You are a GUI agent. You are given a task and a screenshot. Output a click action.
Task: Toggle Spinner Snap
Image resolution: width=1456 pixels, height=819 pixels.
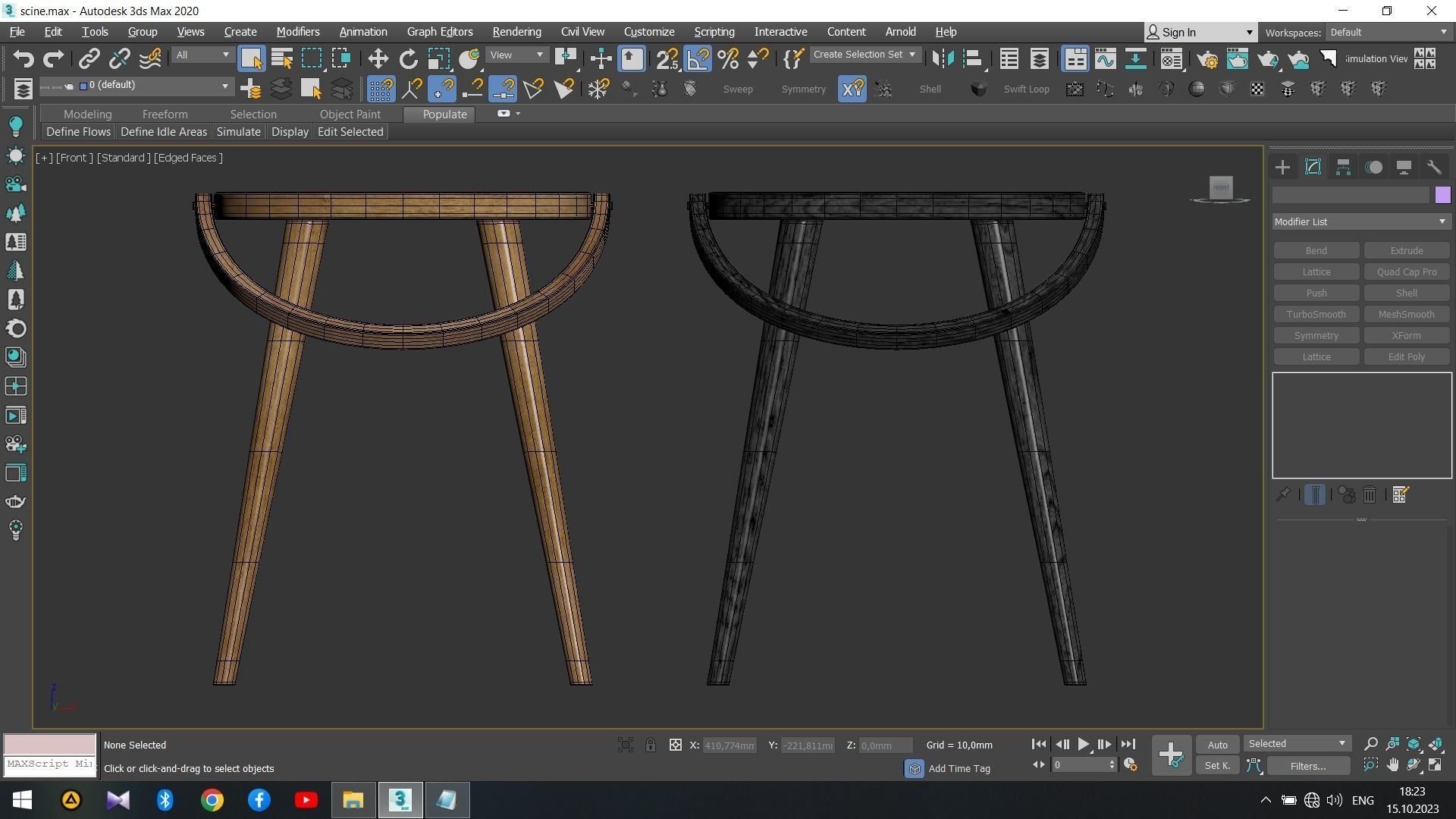point(758,58)
